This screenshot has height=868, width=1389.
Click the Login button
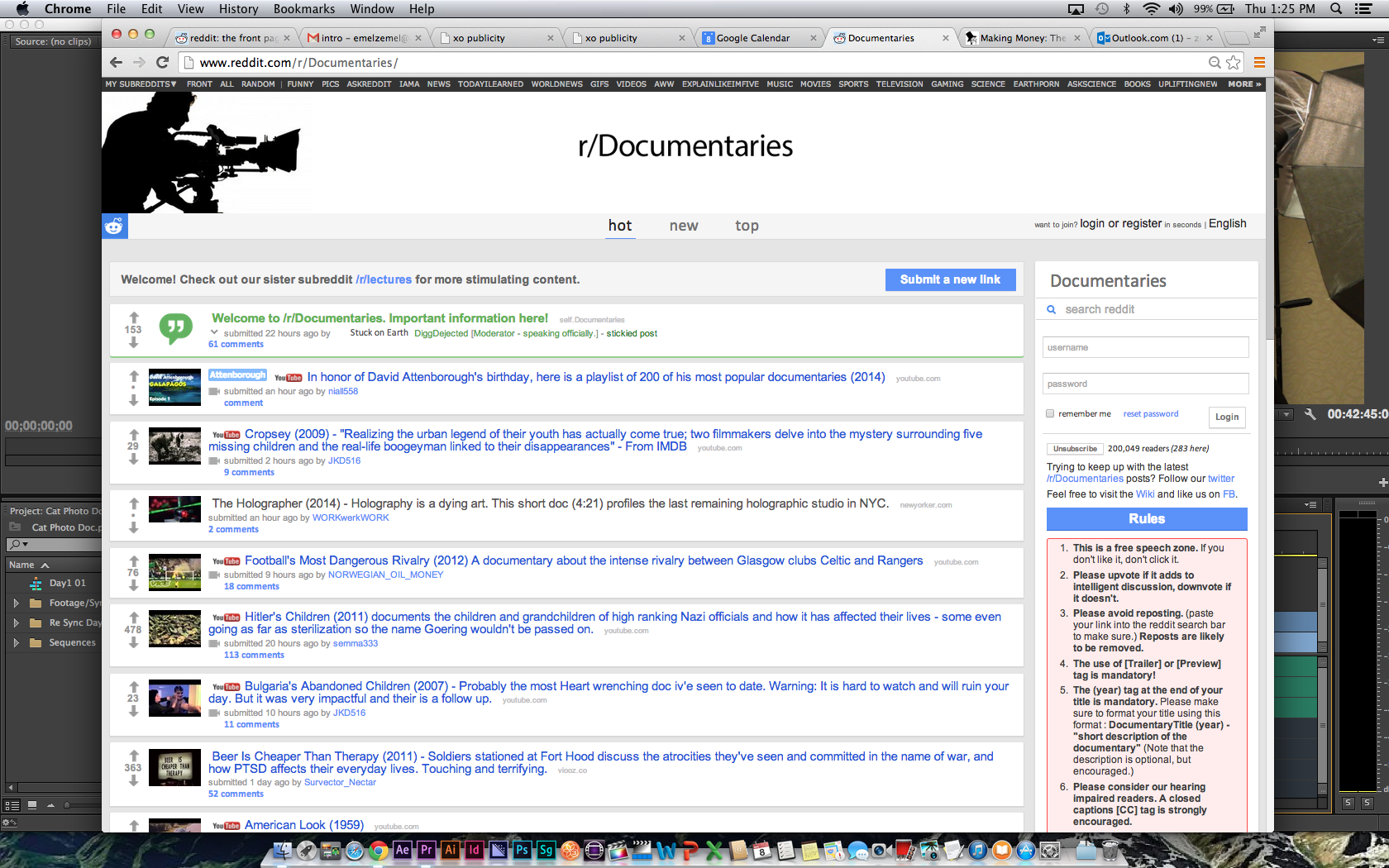pyautogui.click(x=1227, y=417)
